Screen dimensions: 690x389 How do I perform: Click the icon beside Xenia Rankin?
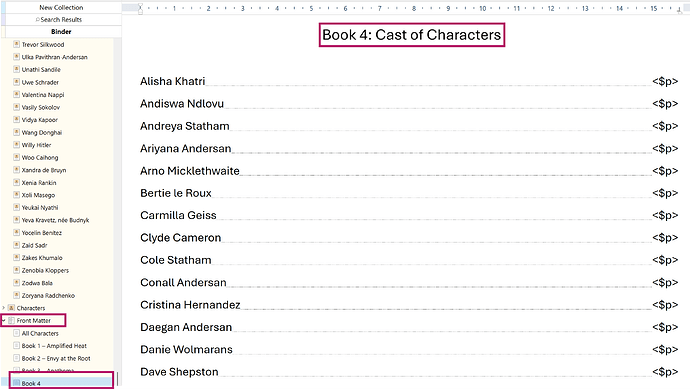tap(16, 182)
